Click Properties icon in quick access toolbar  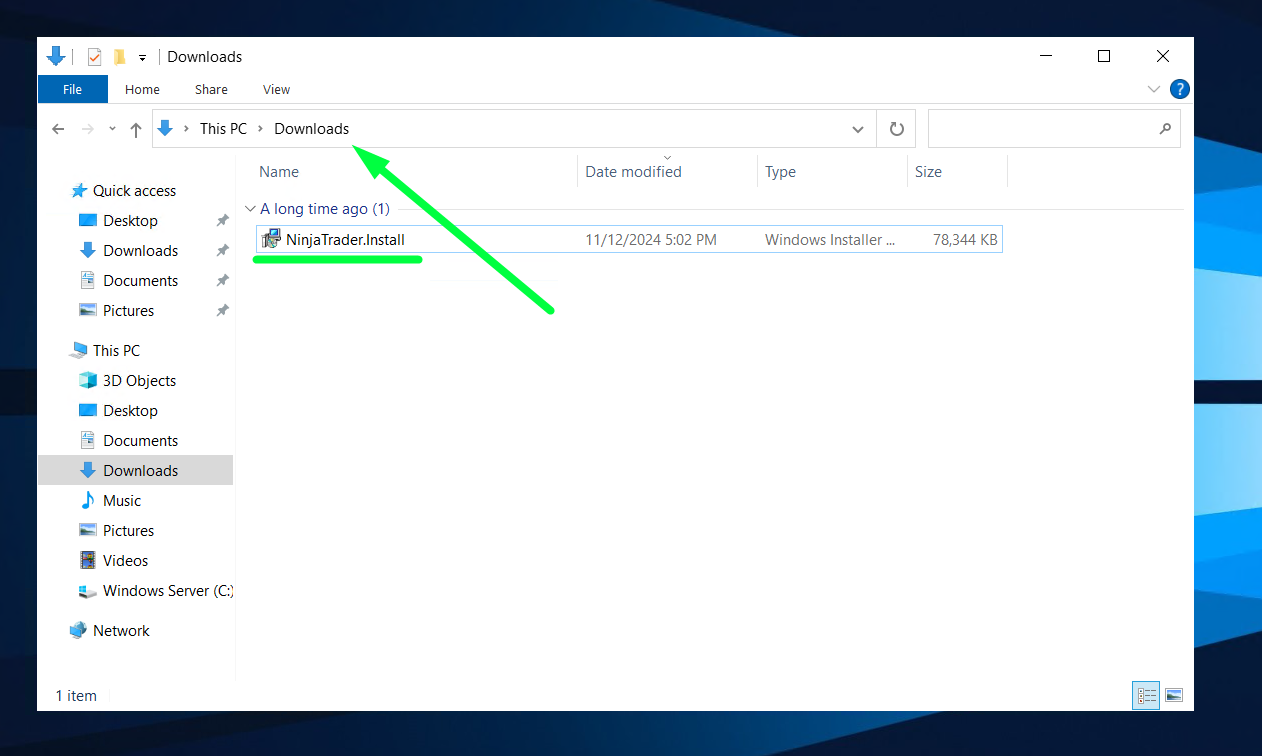pyautogui.click(x=95, y=57)
